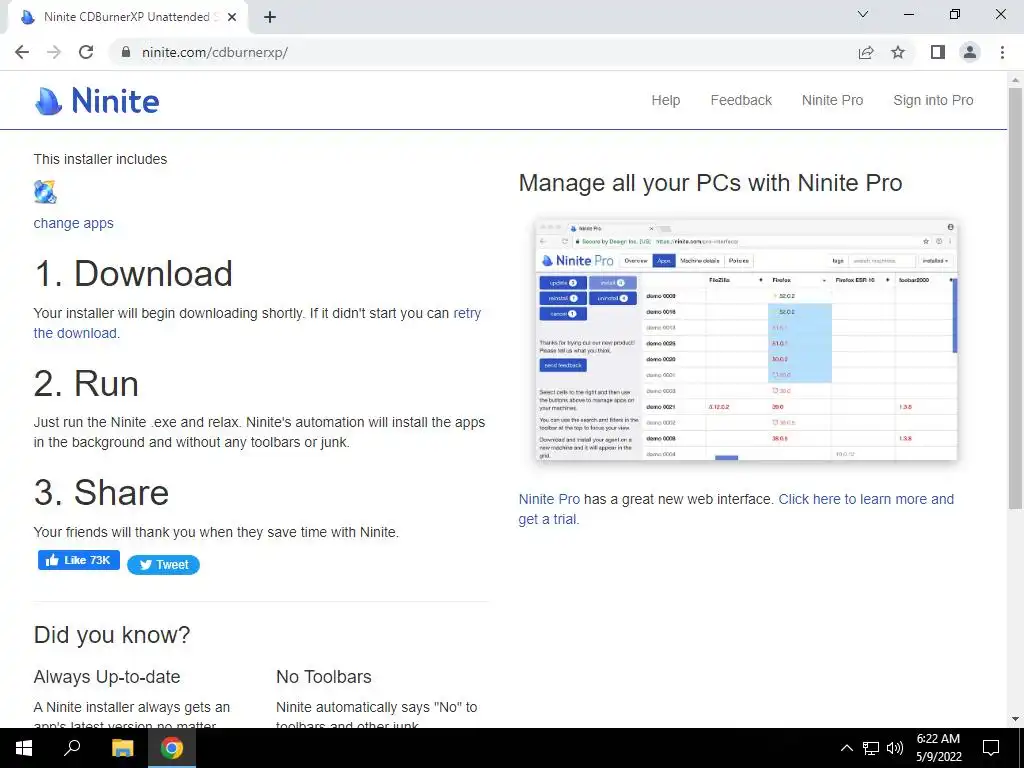Click the CDBurnerXP app icon
1024x768 pixels.
click(x=45, y=192)
